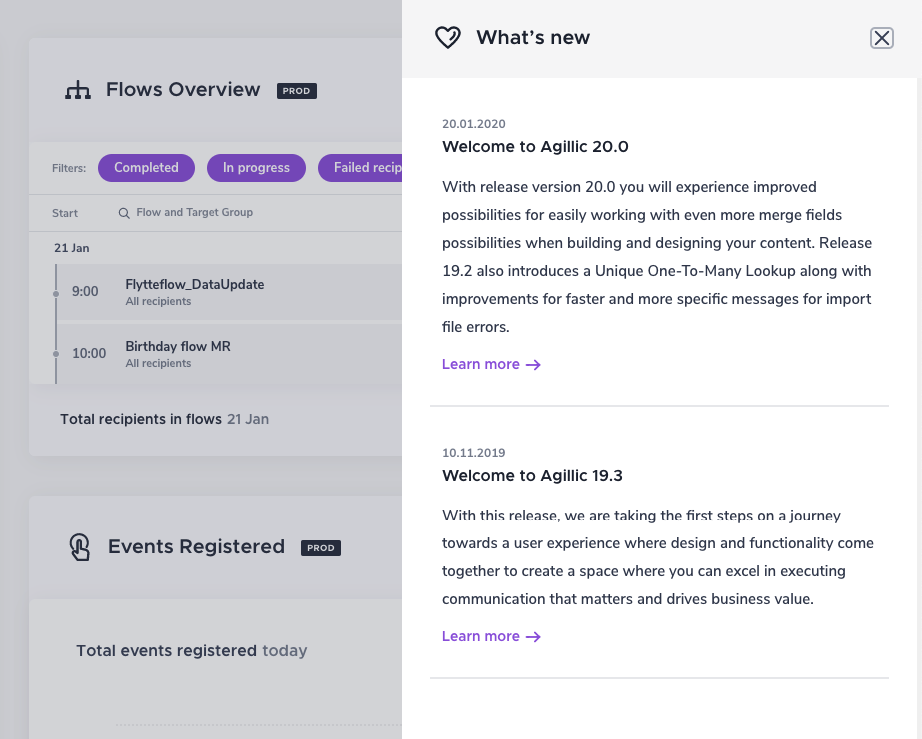Image resolution: width=922 pixels, height=739 pixels.
Task: Click the Total events registered today label
Action: coord(192,651)
